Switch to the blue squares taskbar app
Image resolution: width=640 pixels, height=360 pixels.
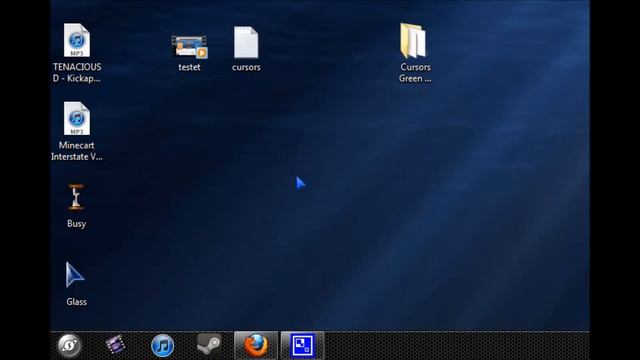pos(302,345)
